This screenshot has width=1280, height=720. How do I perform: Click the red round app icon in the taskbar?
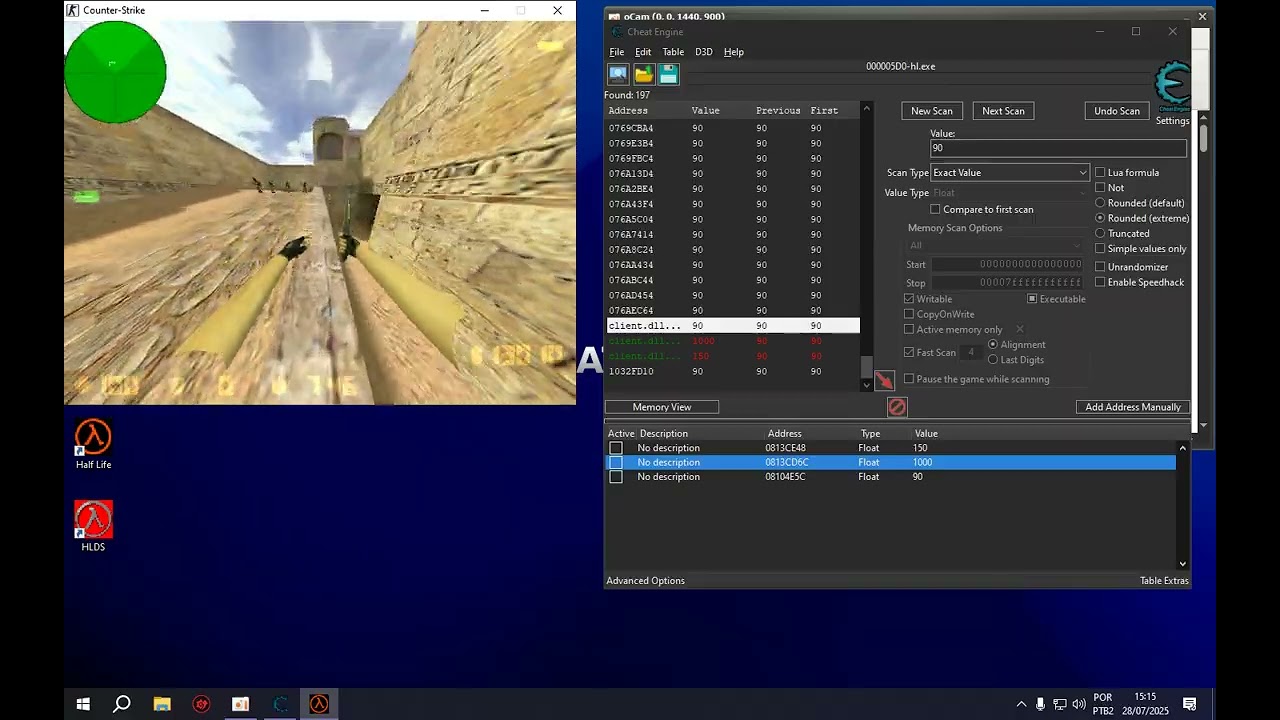tap(201, 704)
